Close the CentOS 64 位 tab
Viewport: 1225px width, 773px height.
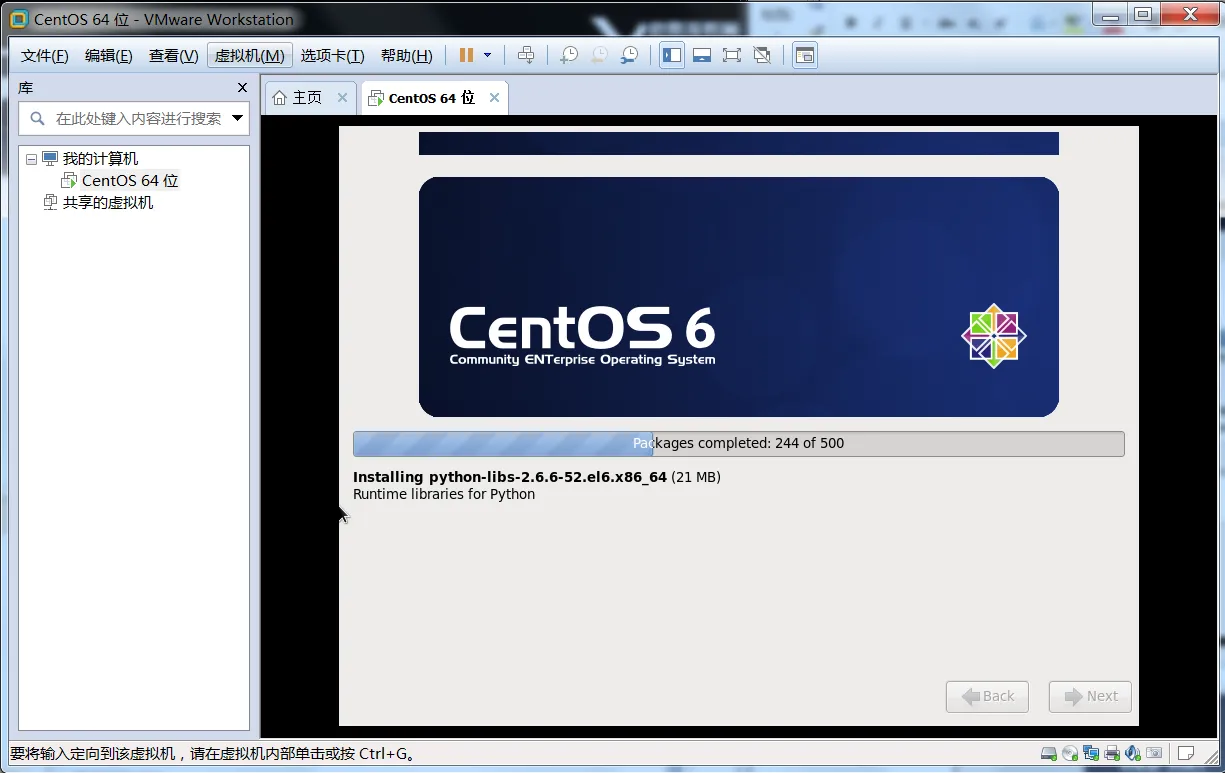coord(494,98)
